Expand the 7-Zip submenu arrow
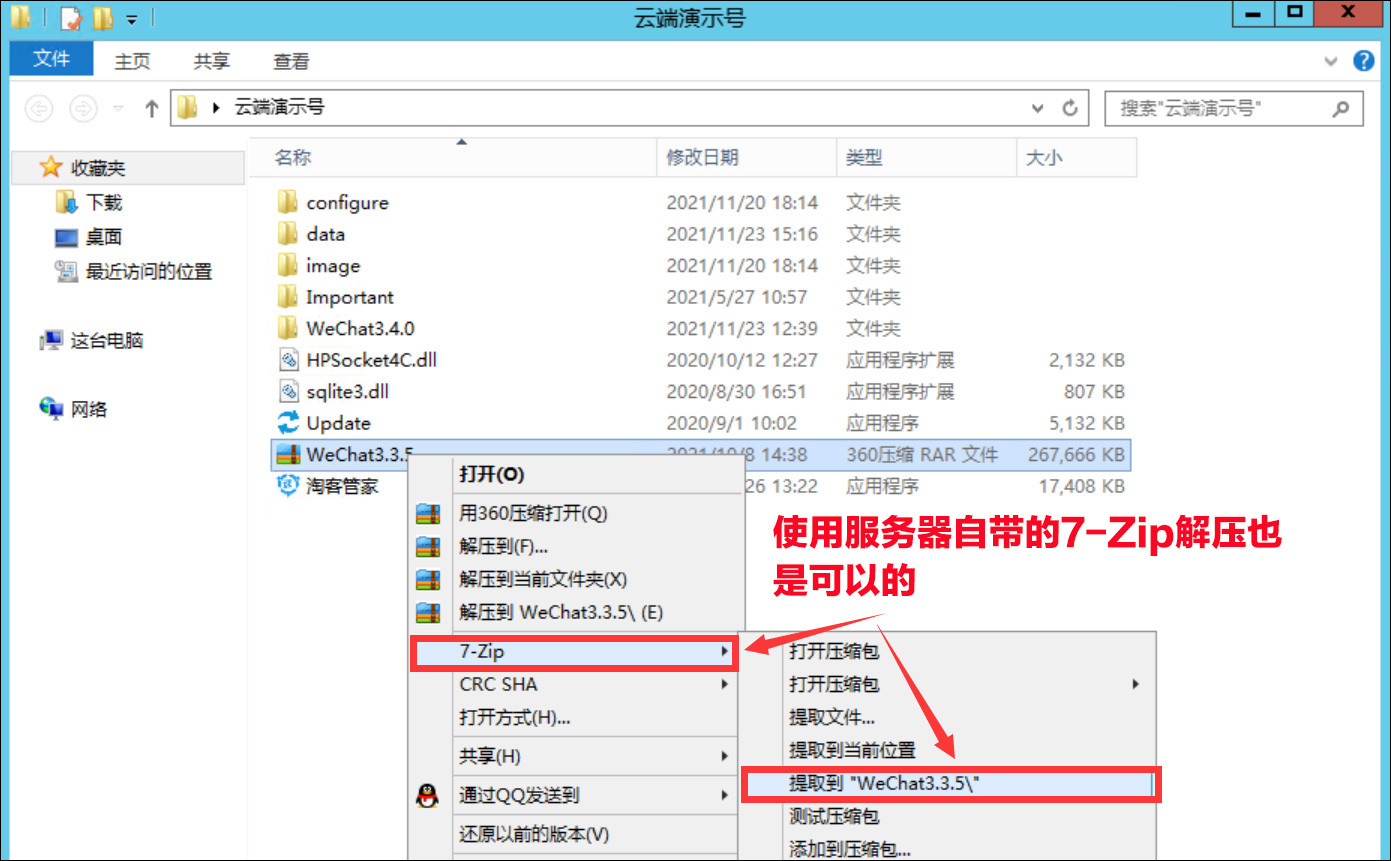The height and width of the screenshot is (861, 1391). point(724,652)
